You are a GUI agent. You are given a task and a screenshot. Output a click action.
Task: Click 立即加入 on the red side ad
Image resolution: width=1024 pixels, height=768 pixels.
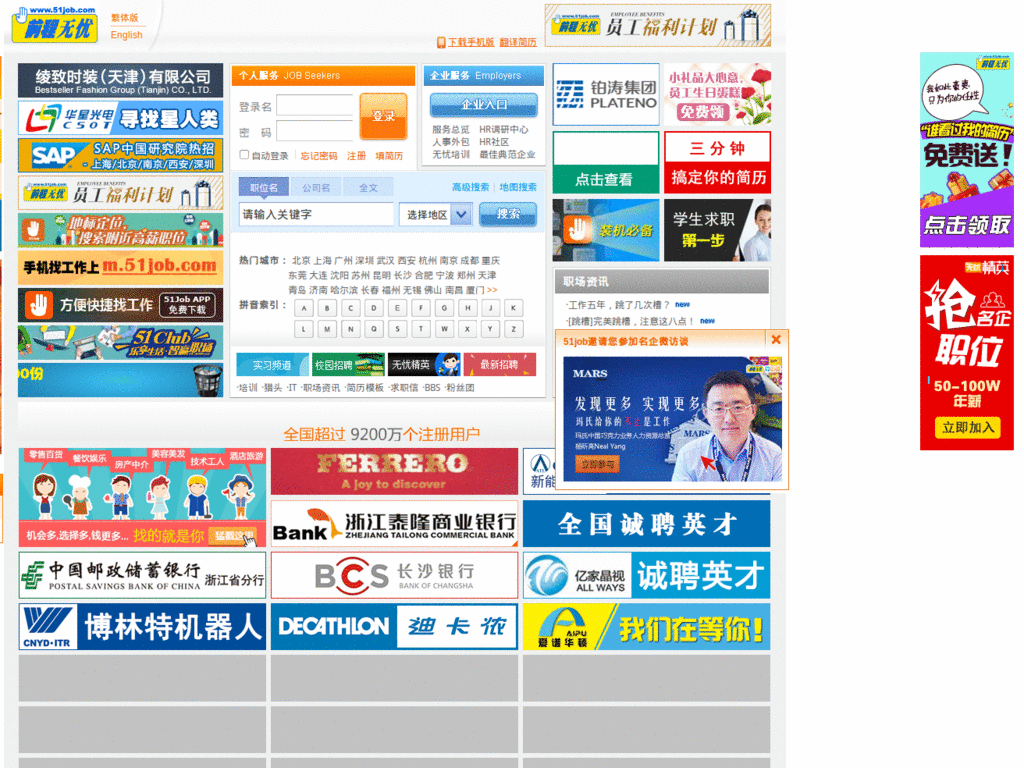(967, 428)
